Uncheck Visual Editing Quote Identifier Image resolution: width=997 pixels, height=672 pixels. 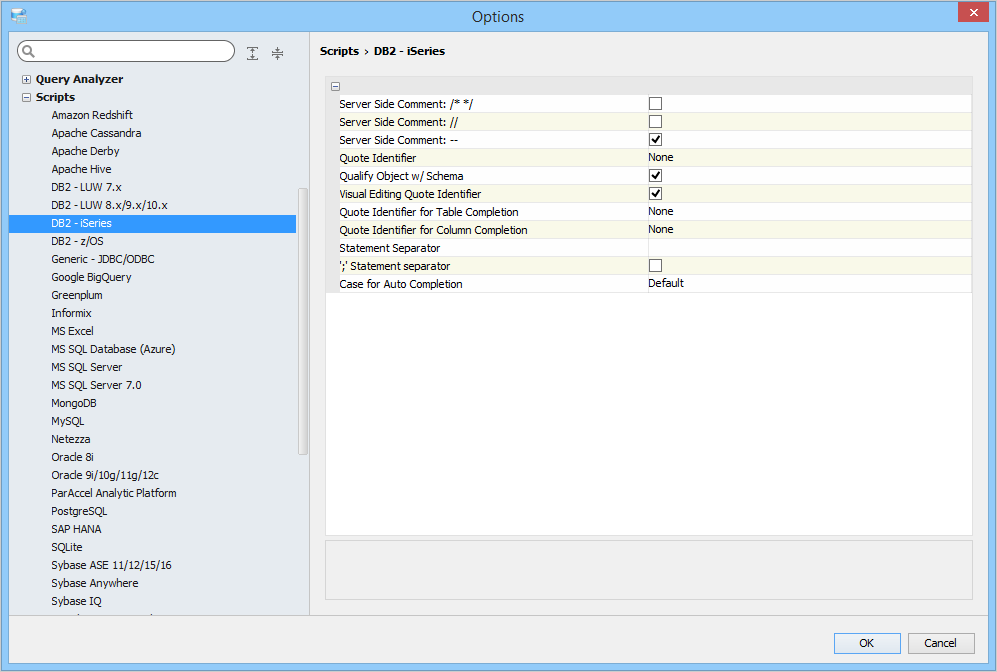point(655,193)
